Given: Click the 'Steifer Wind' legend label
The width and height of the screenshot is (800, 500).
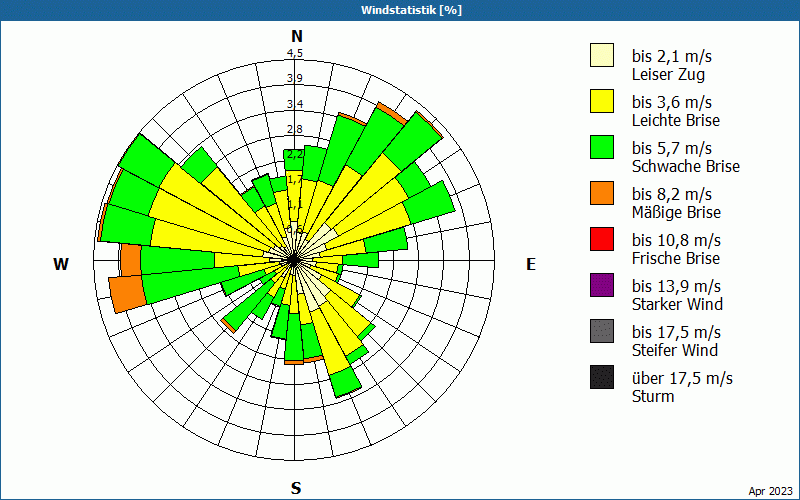Looking at the screenshot, I should (x=675, y=350).
